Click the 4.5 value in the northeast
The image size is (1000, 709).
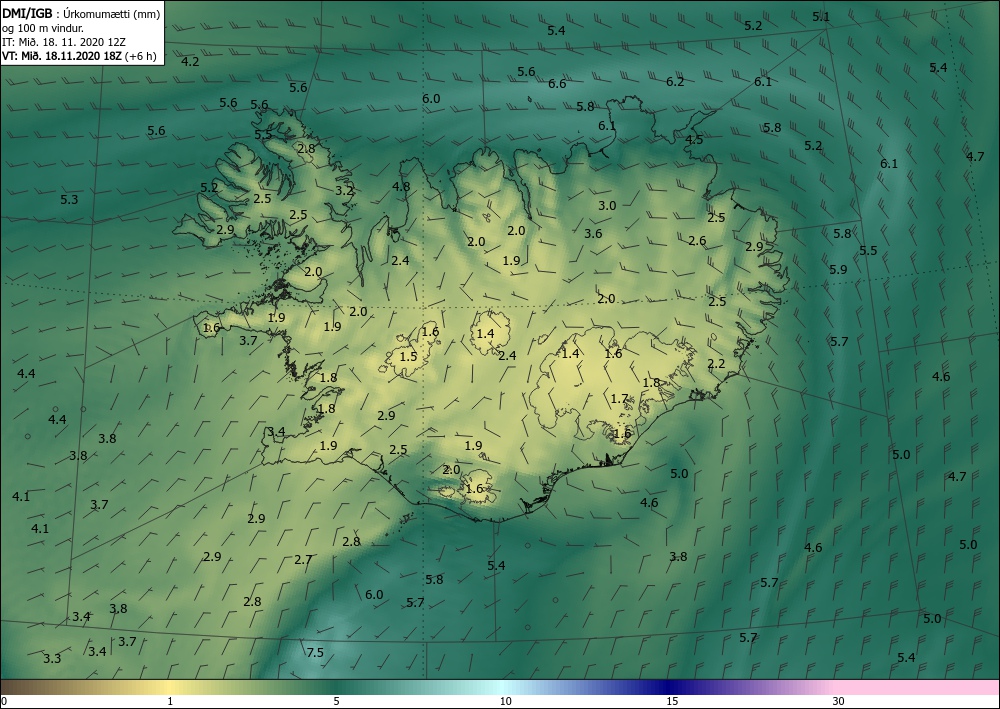pyautogui.click(x=694, y=140)
